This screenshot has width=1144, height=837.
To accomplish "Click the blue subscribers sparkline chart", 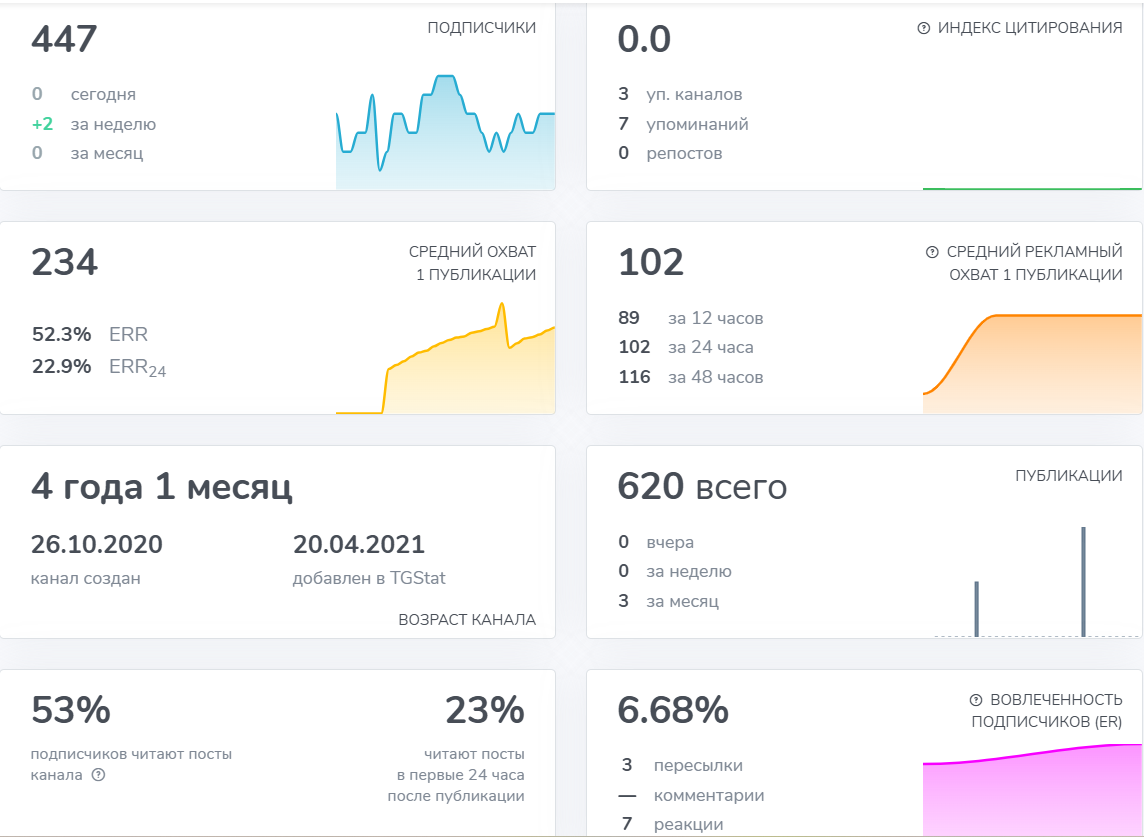I will coord(445,131).
